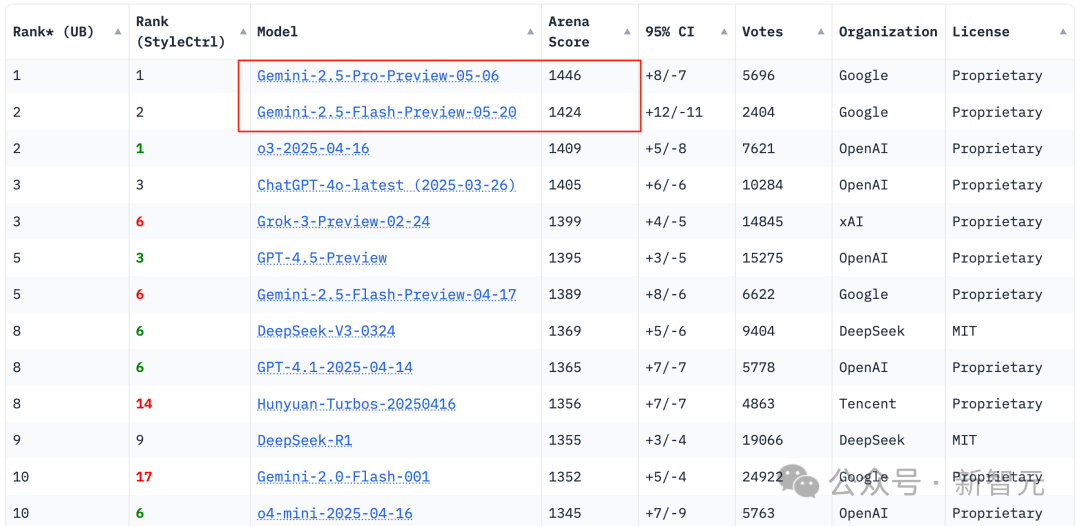Open Gemini-2.5-Flash-Preview-04-17 link
The height and width of the screenshot is (526, 1080).
(x=386, y=295)
